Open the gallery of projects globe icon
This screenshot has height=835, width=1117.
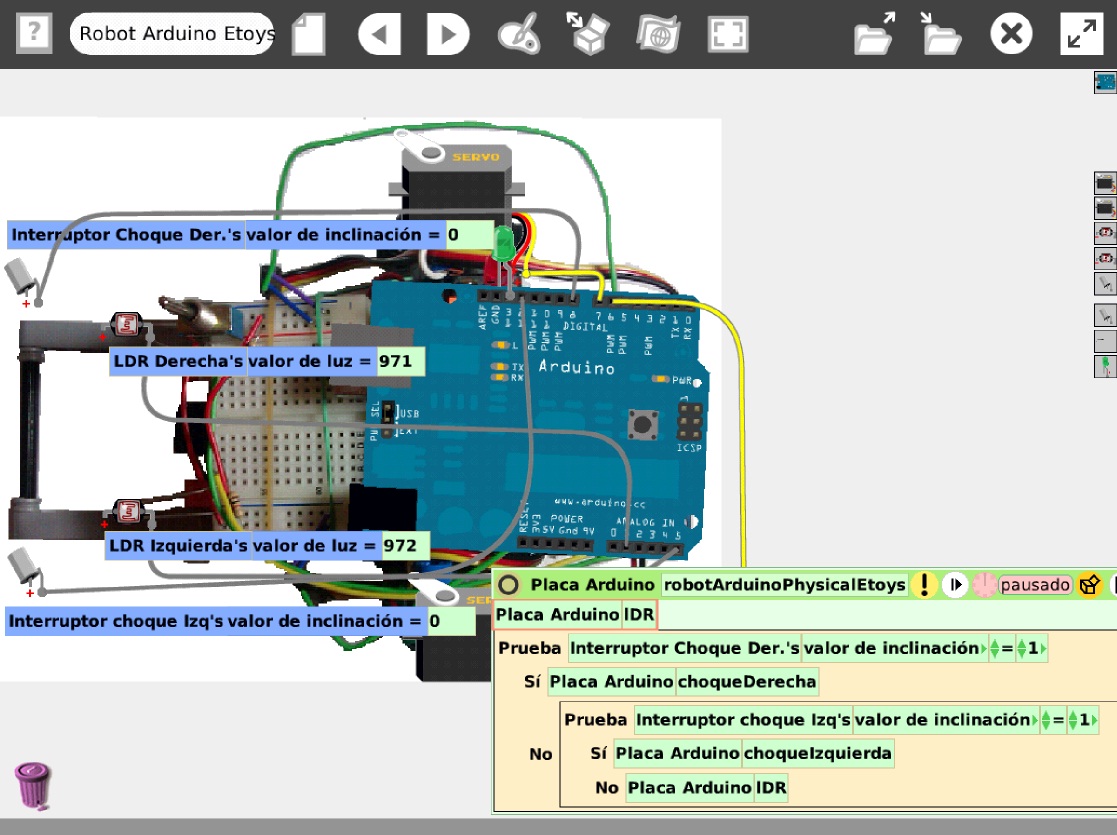659,33
